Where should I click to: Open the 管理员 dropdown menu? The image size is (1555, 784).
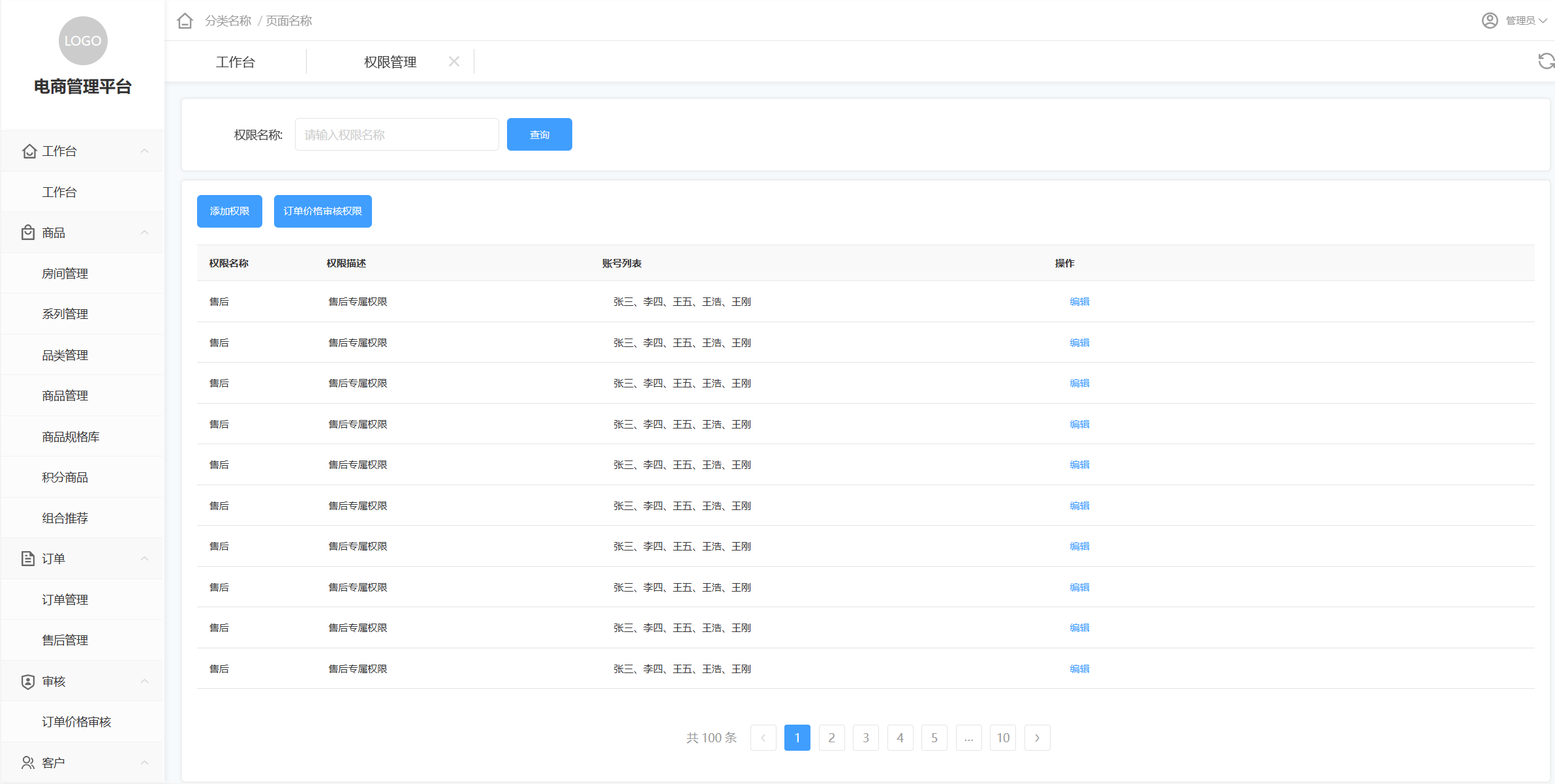click(x=1526, y=21)
